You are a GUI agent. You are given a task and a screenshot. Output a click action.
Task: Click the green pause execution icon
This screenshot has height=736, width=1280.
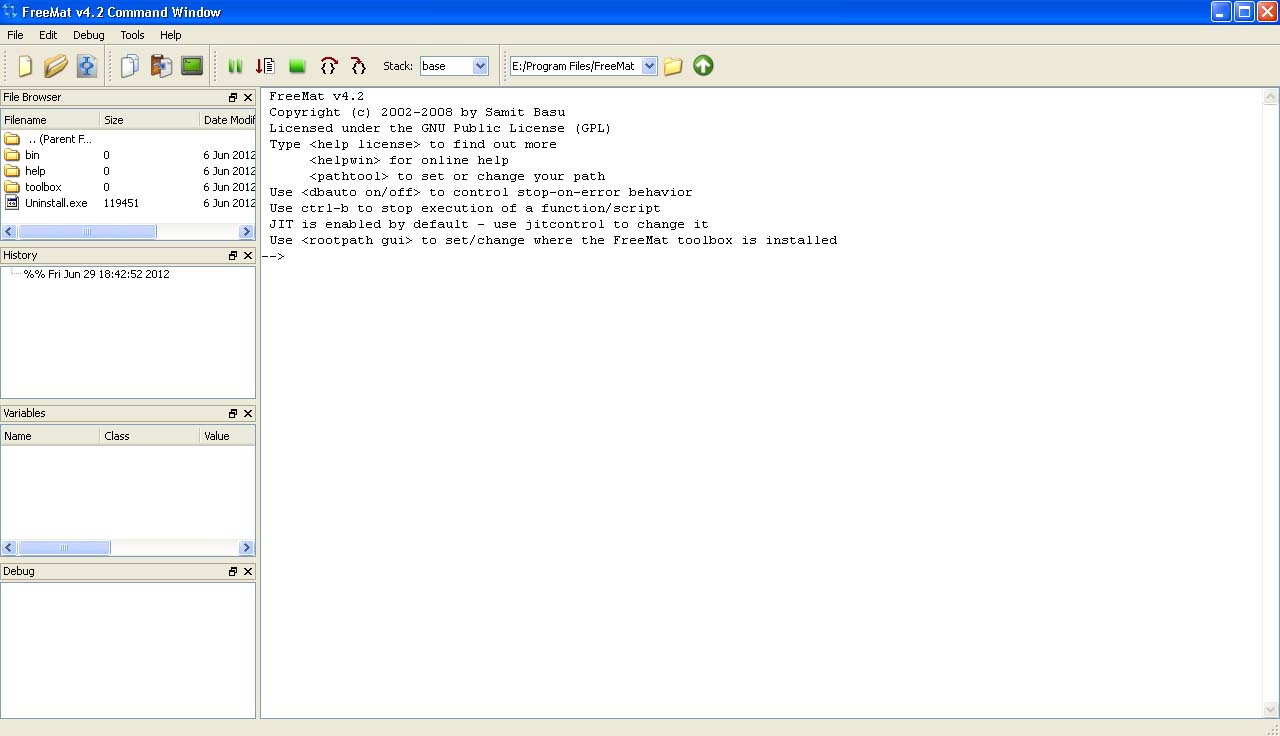236,66
